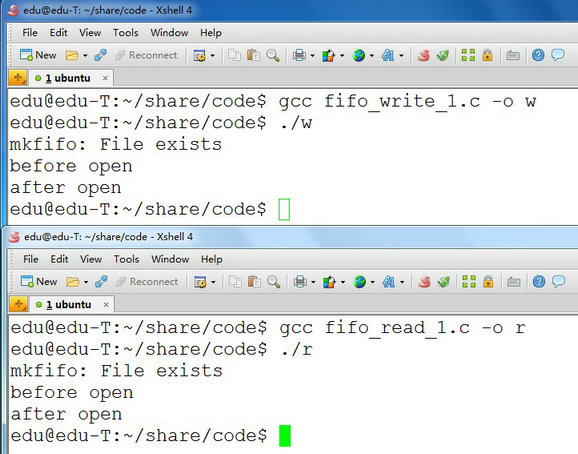The height and width of the screenshot is (454, 578).
Task: Click the Help question icon in bottom window
Action: point(539,282)
